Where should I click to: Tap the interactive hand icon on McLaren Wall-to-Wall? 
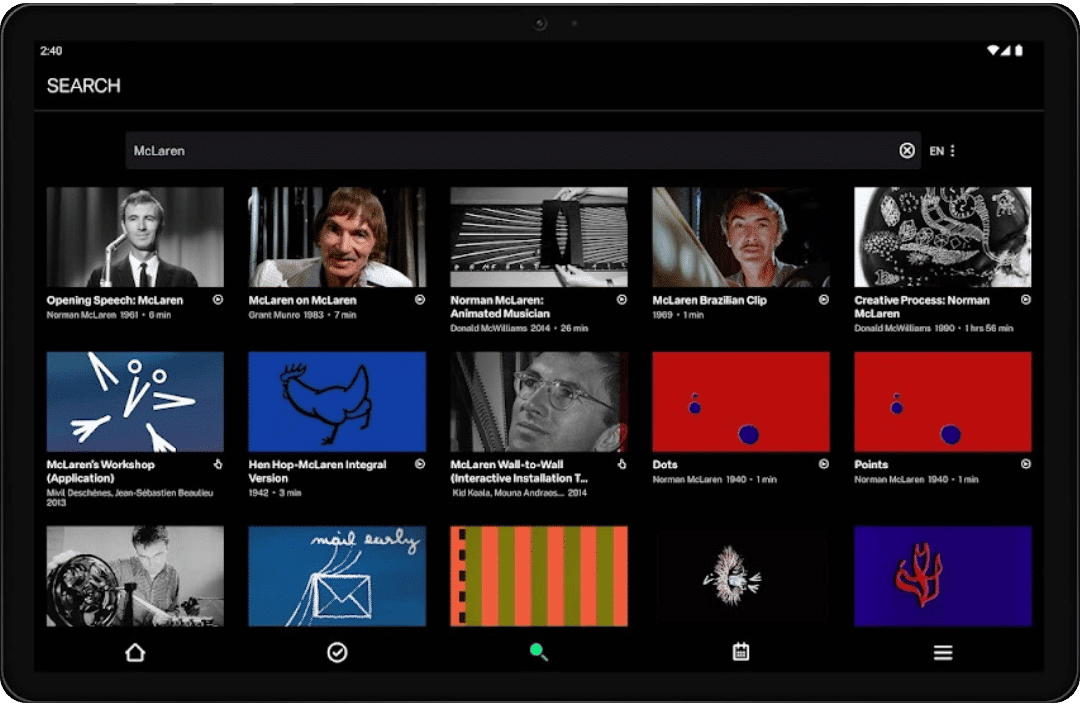tap(621, 464)
